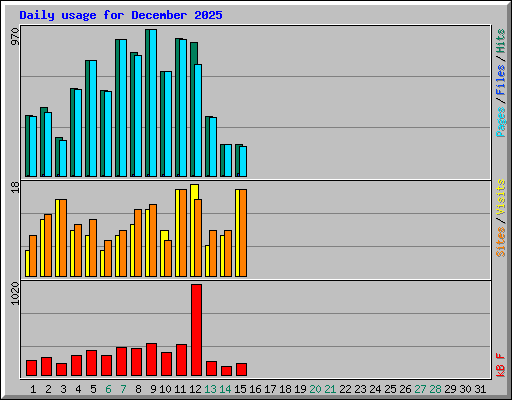Image resolution: width=512 pixels, height=400 pixels.
Task: Click the red KB bar for day 11
Action: tap(181, 360)
